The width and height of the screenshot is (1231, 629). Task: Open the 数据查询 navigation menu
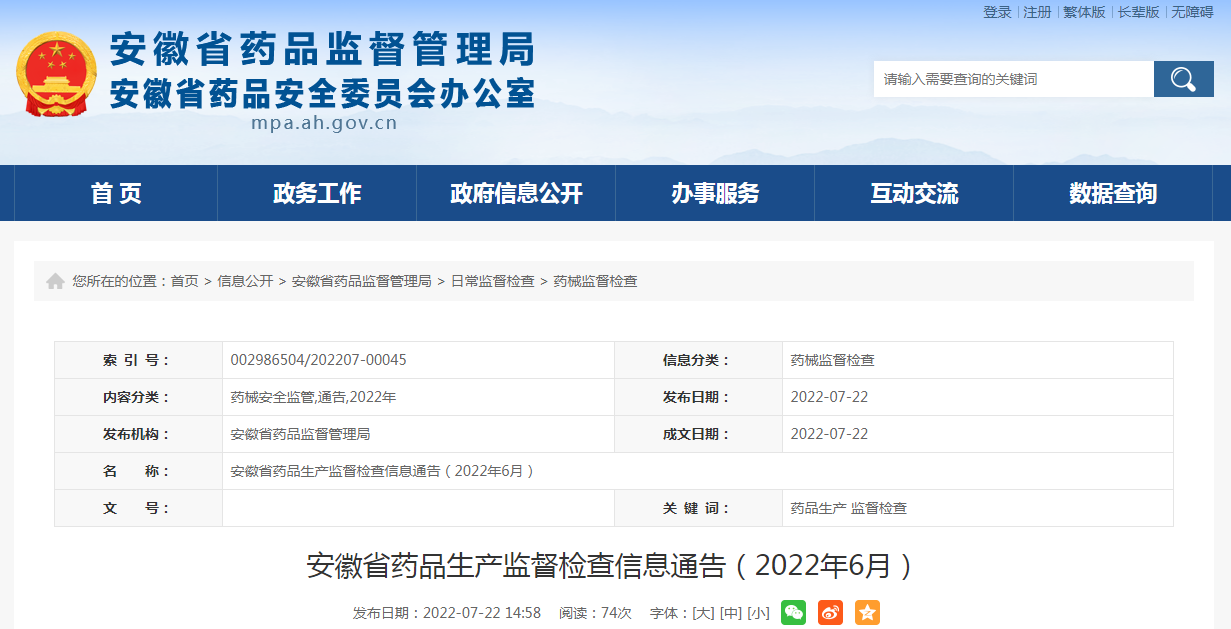[x=1113, y=193]
